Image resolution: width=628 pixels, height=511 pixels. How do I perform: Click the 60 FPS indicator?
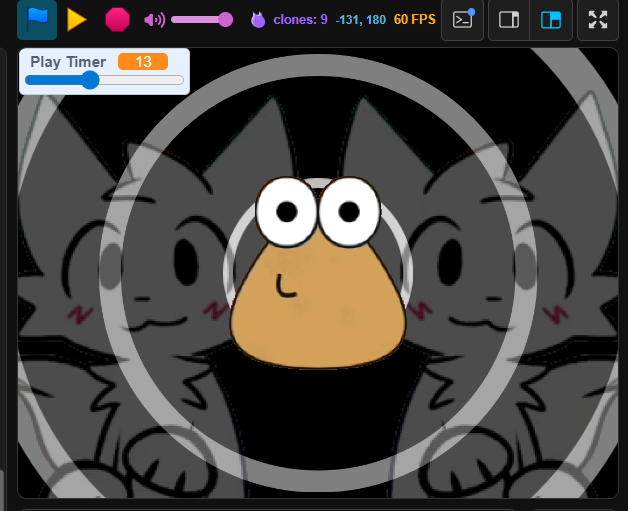(x=415, y=19)
